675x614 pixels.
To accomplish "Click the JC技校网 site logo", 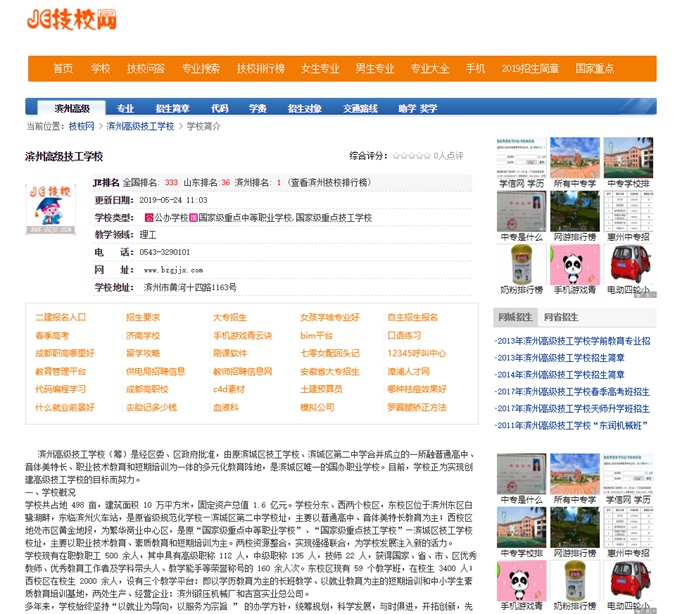I will tap(71, 20).
